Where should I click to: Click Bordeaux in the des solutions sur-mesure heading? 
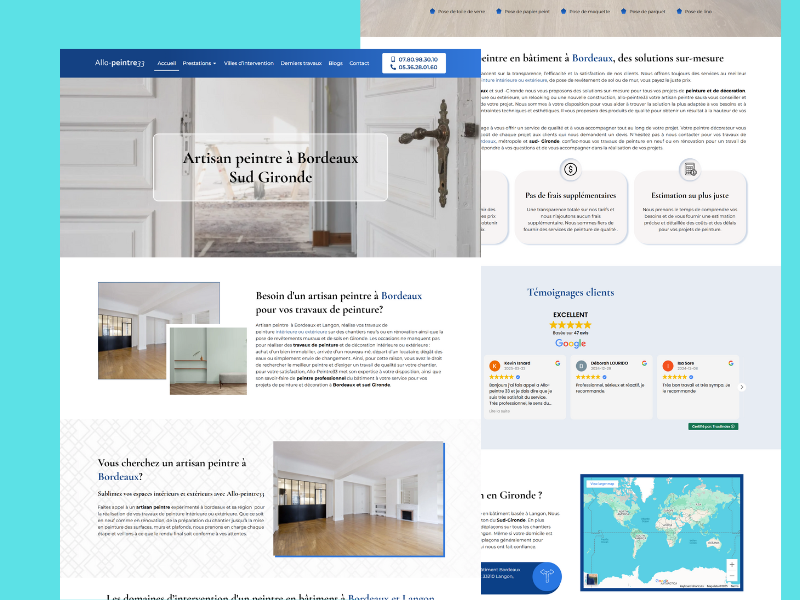tap(592, 58)
